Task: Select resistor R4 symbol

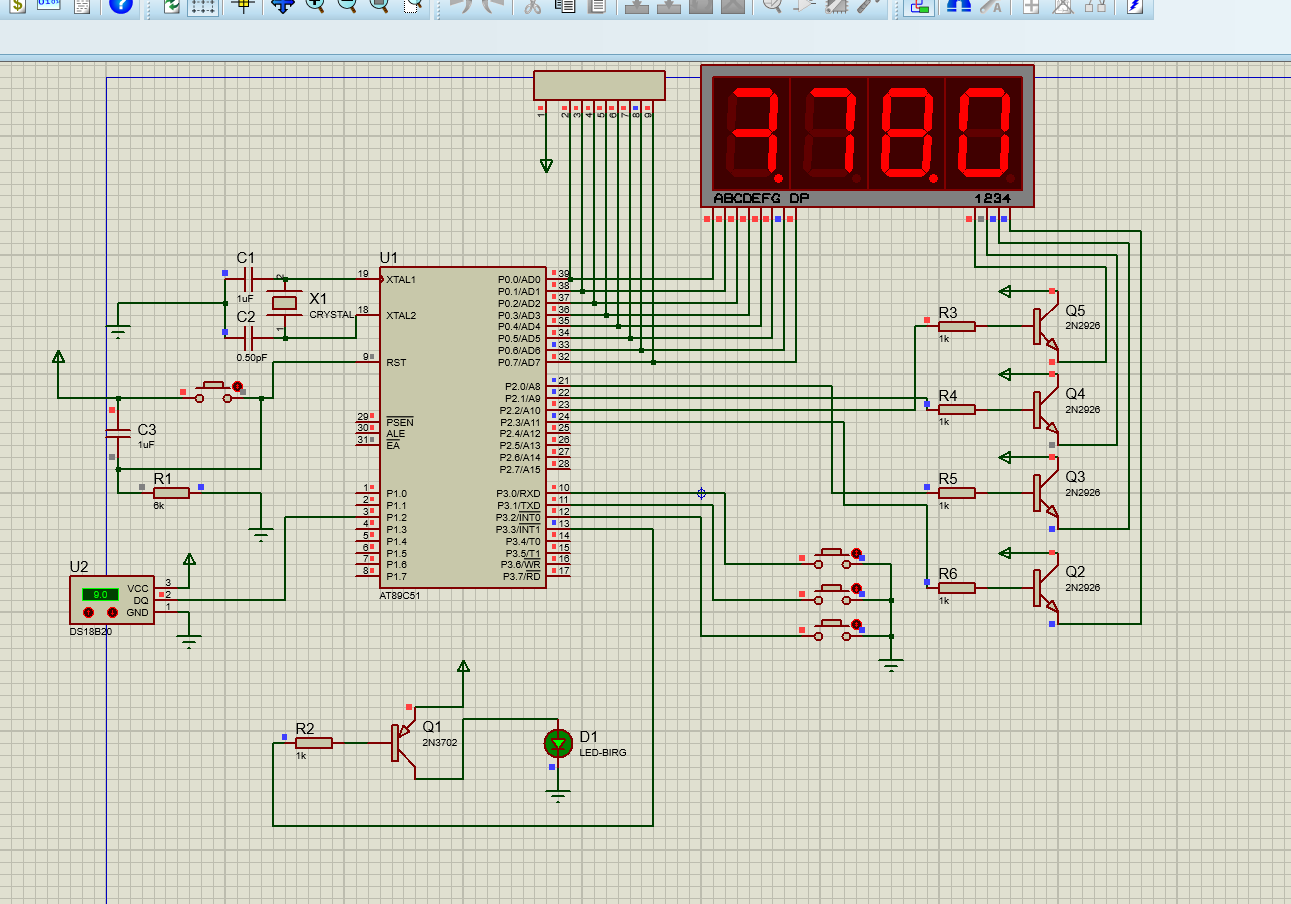Action: pos(957,409)
